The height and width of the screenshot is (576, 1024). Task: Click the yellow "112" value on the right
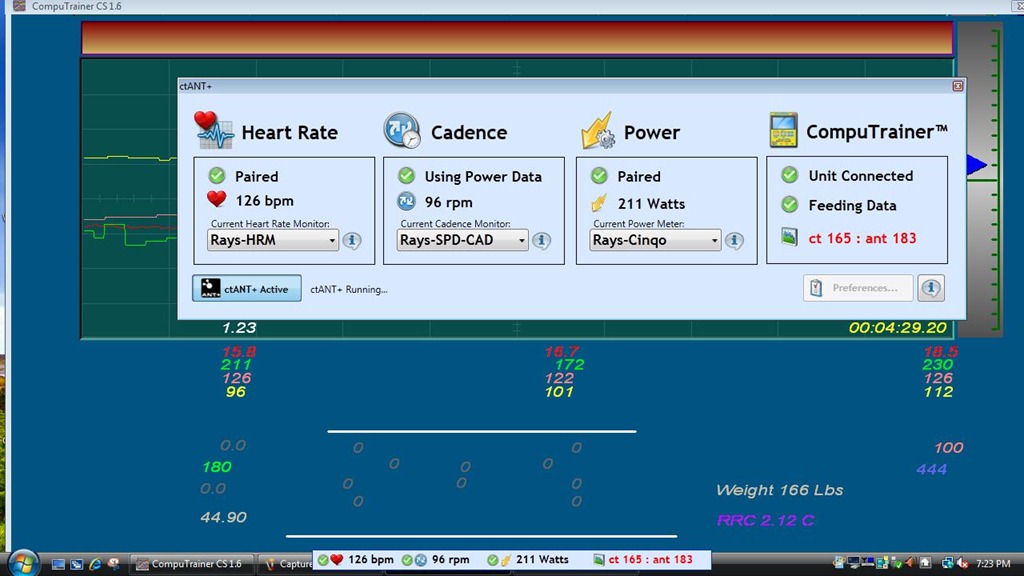938,392
